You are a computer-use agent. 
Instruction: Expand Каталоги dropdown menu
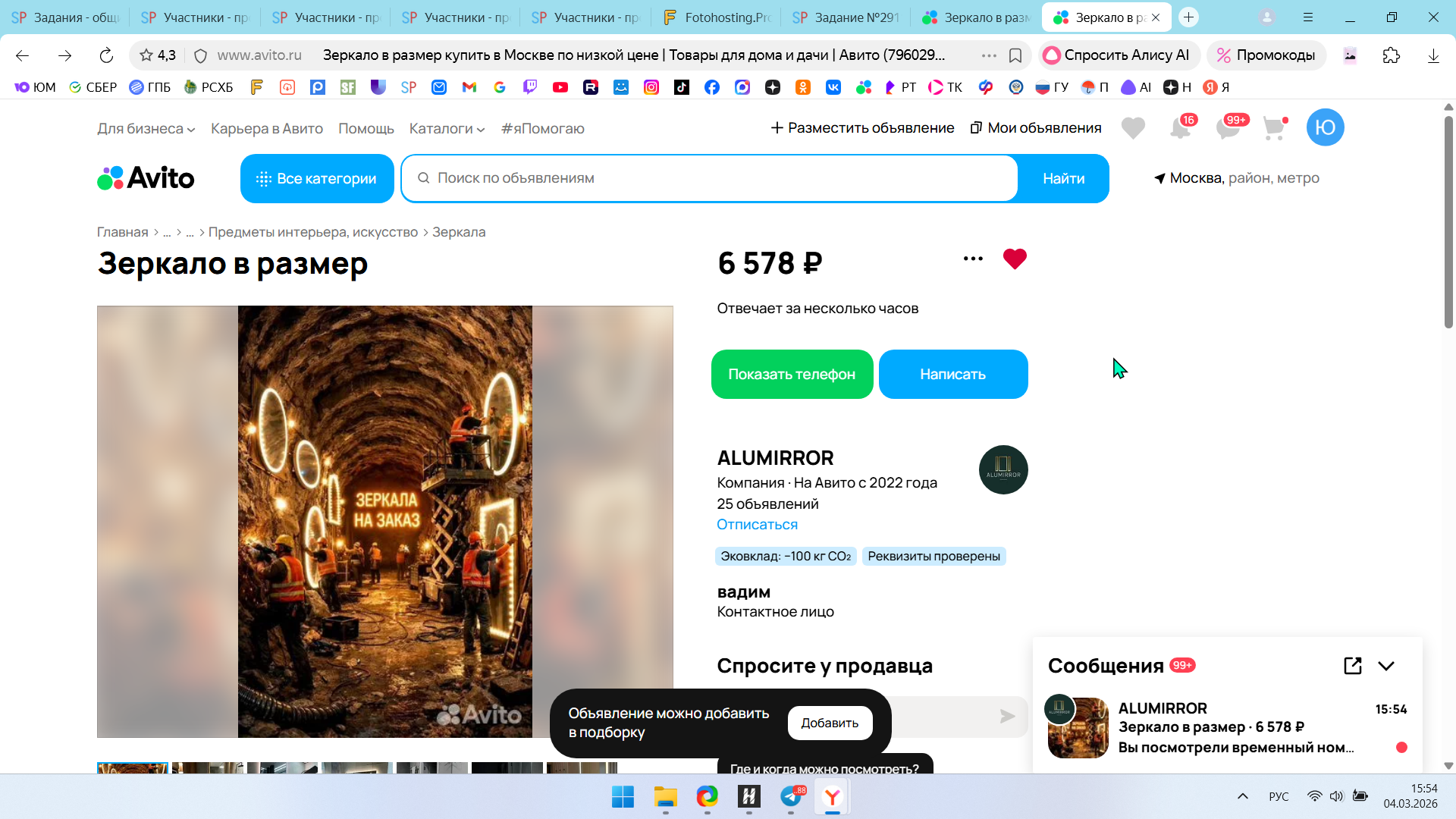pyautogui.click(x=447, y=128)
